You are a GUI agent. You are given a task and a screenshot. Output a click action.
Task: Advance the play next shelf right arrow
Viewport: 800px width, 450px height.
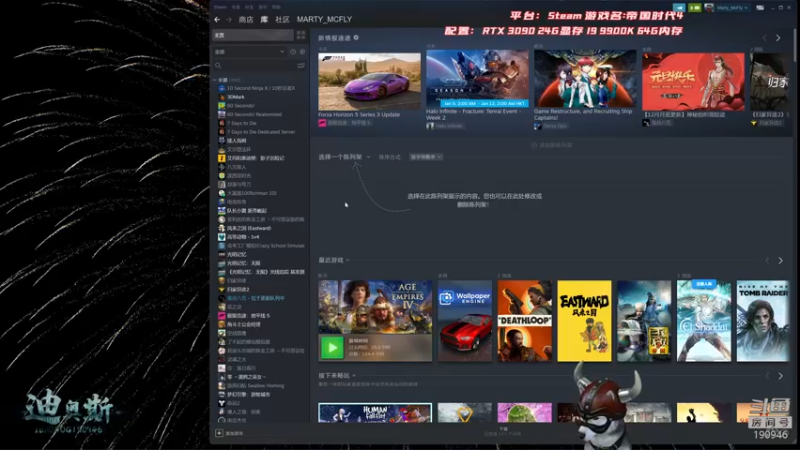click(780, 376)
